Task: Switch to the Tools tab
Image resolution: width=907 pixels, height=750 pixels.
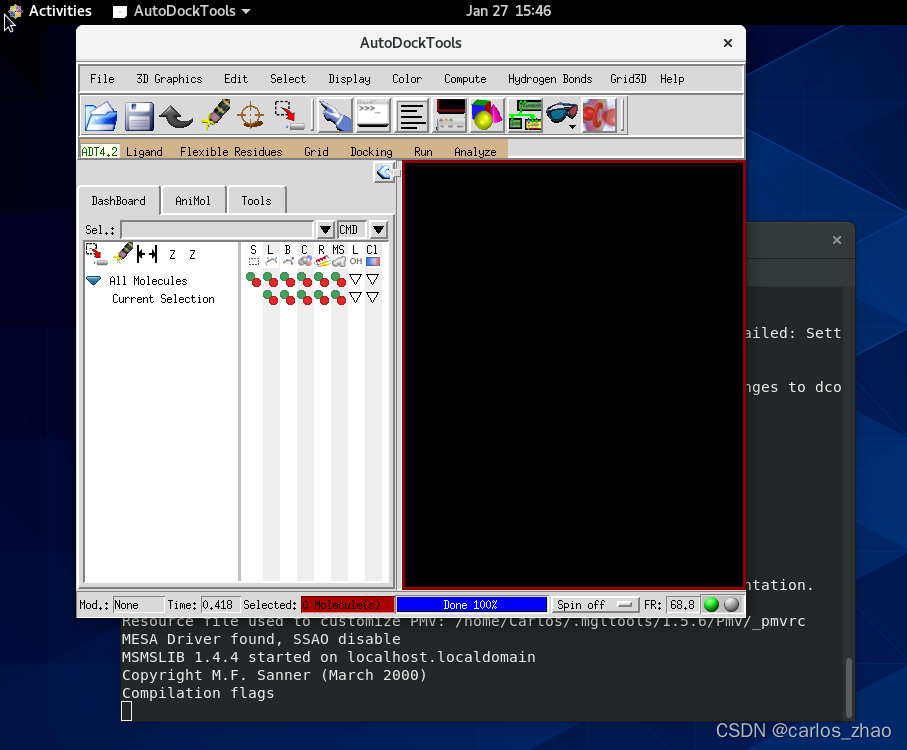Action: tap(256, 201)
